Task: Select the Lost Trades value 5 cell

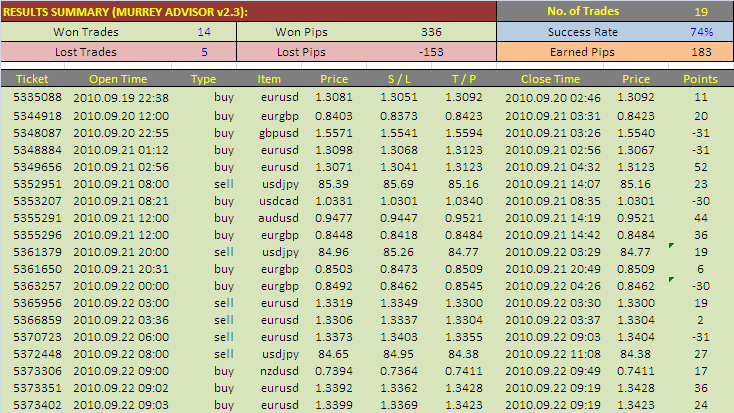Action: [204, 52]
